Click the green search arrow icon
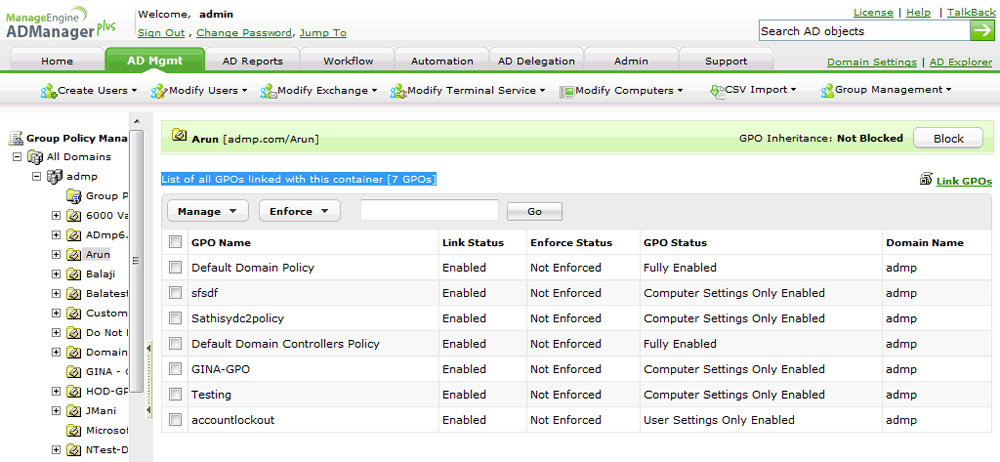Viewport: 1000px width, 462px height. (x=983, y=31)
